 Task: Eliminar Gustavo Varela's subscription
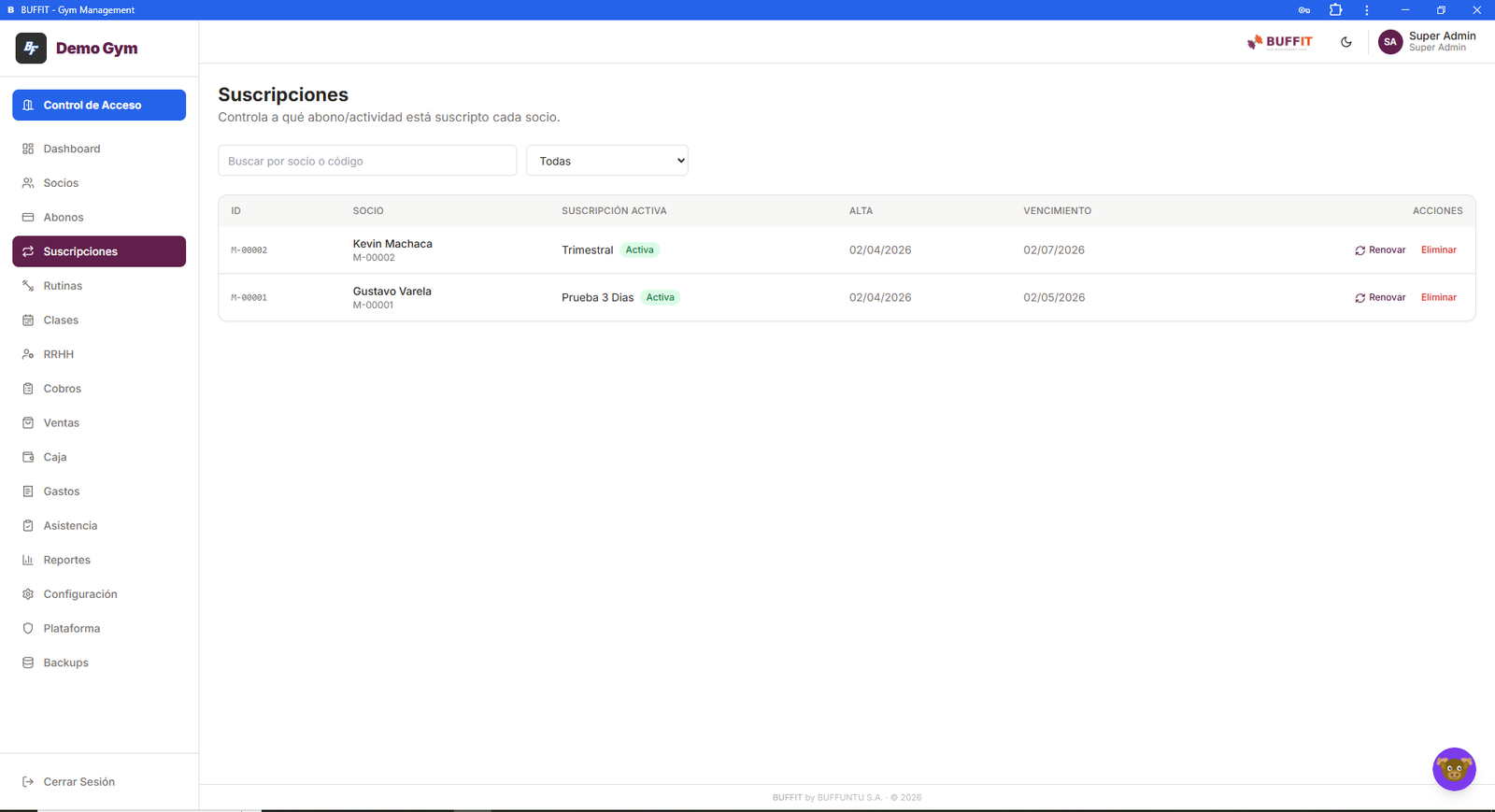click(x=1439, y=298)
